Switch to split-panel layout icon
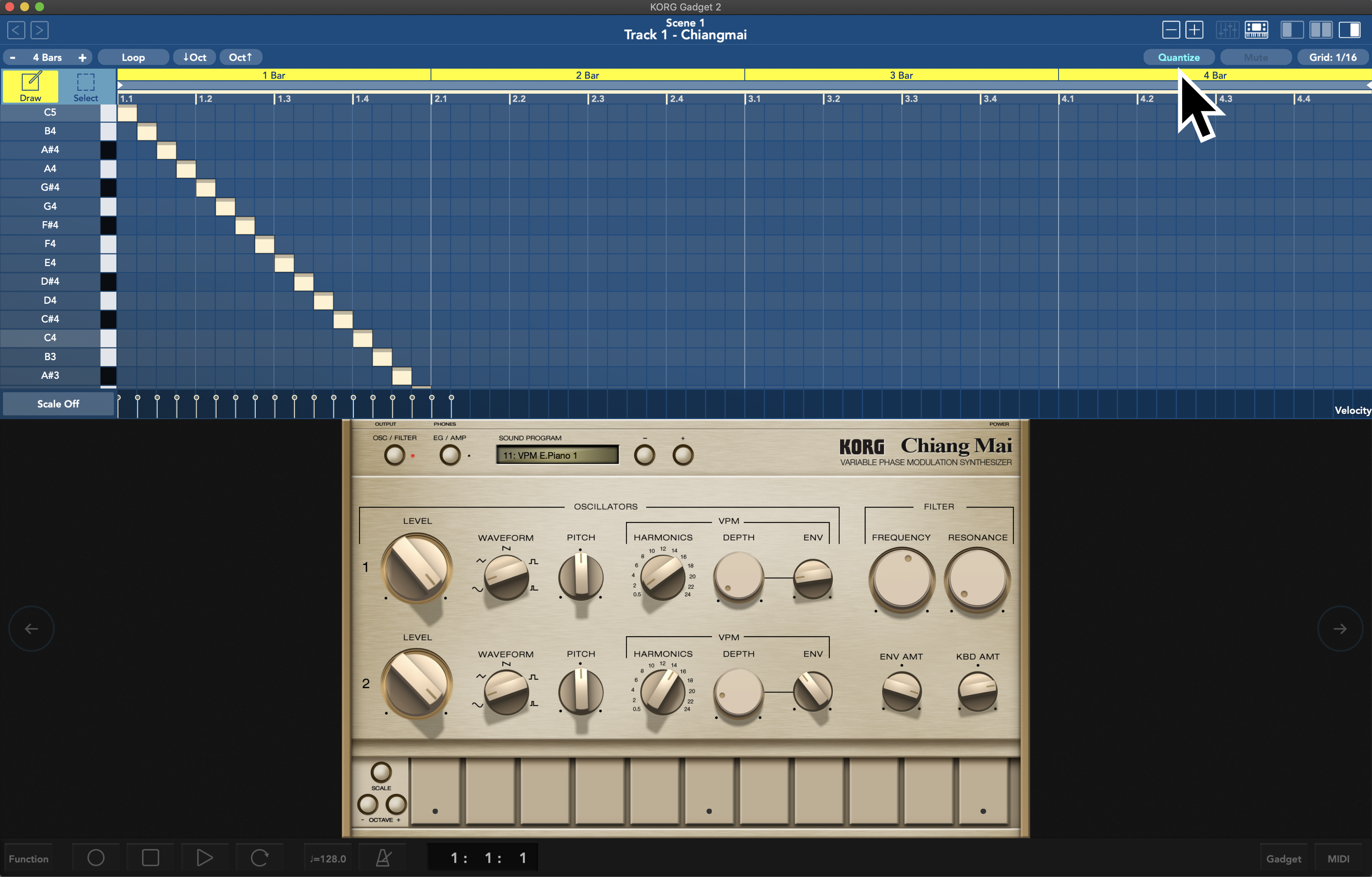 point(1321,29)
